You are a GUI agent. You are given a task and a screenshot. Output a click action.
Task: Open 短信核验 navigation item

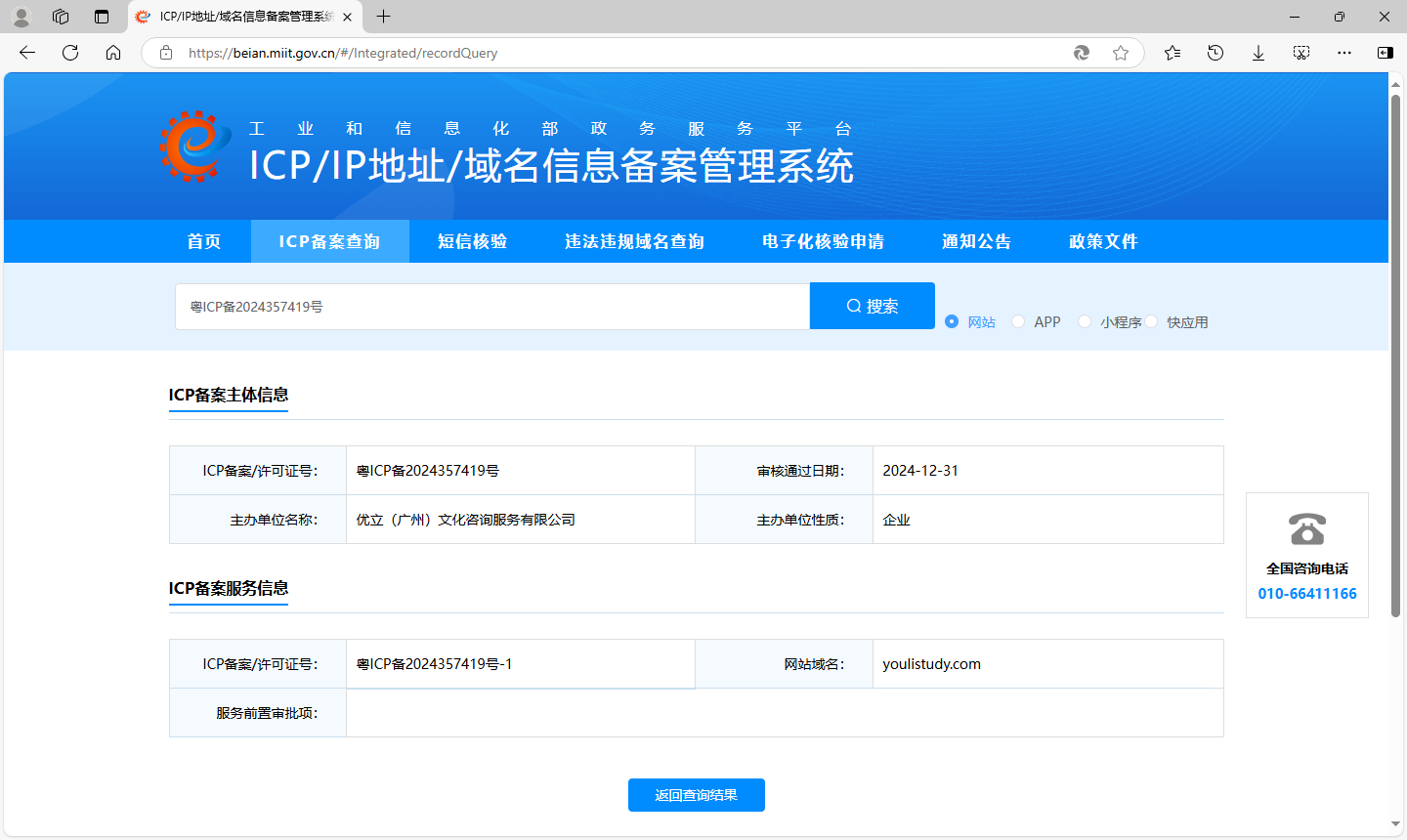[473, 241]
